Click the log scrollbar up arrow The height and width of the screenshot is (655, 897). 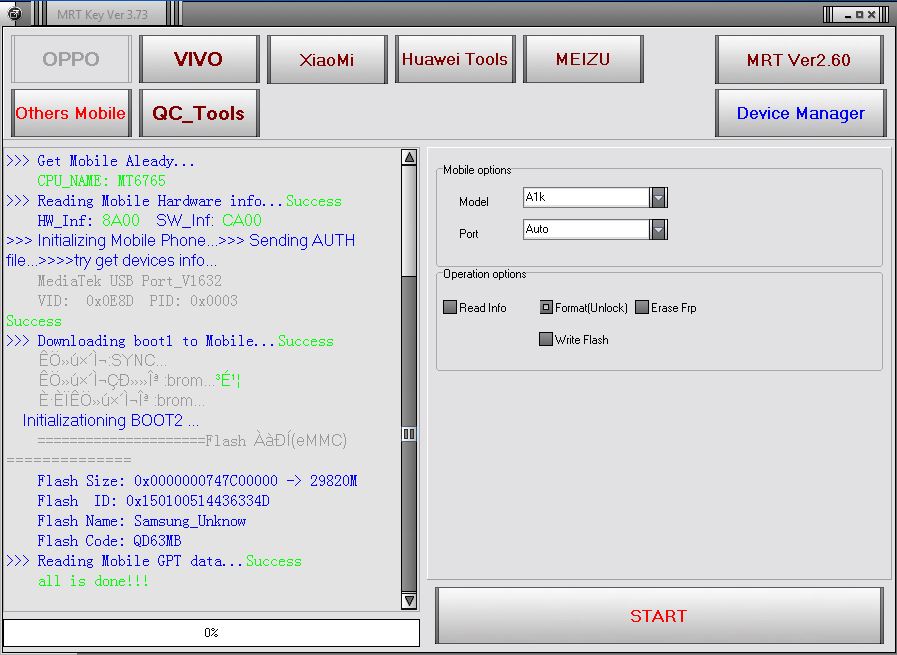[409, 157]
